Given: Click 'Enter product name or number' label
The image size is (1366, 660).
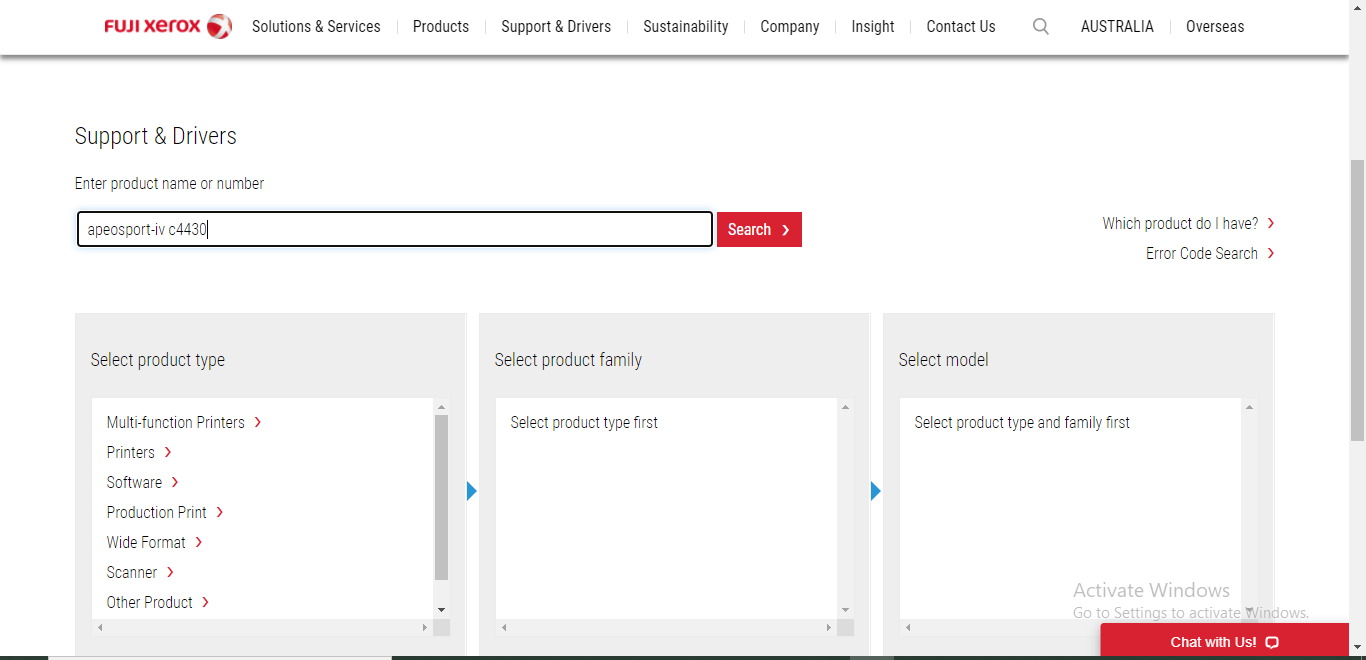Looking at the screenshot, I should 170,184.
